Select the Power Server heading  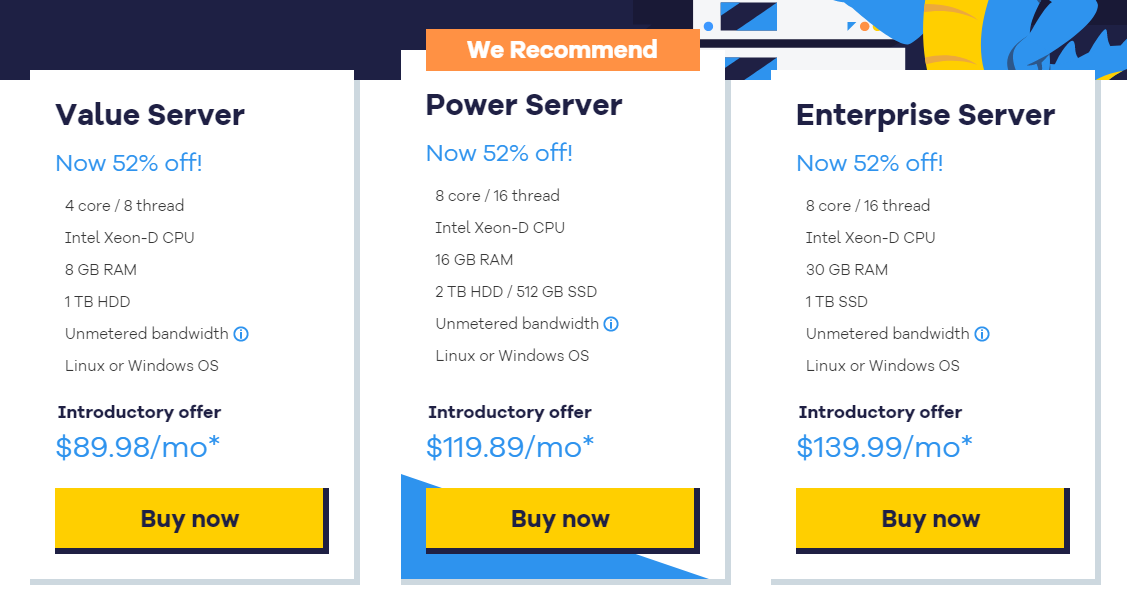click(x=524, y=105)
